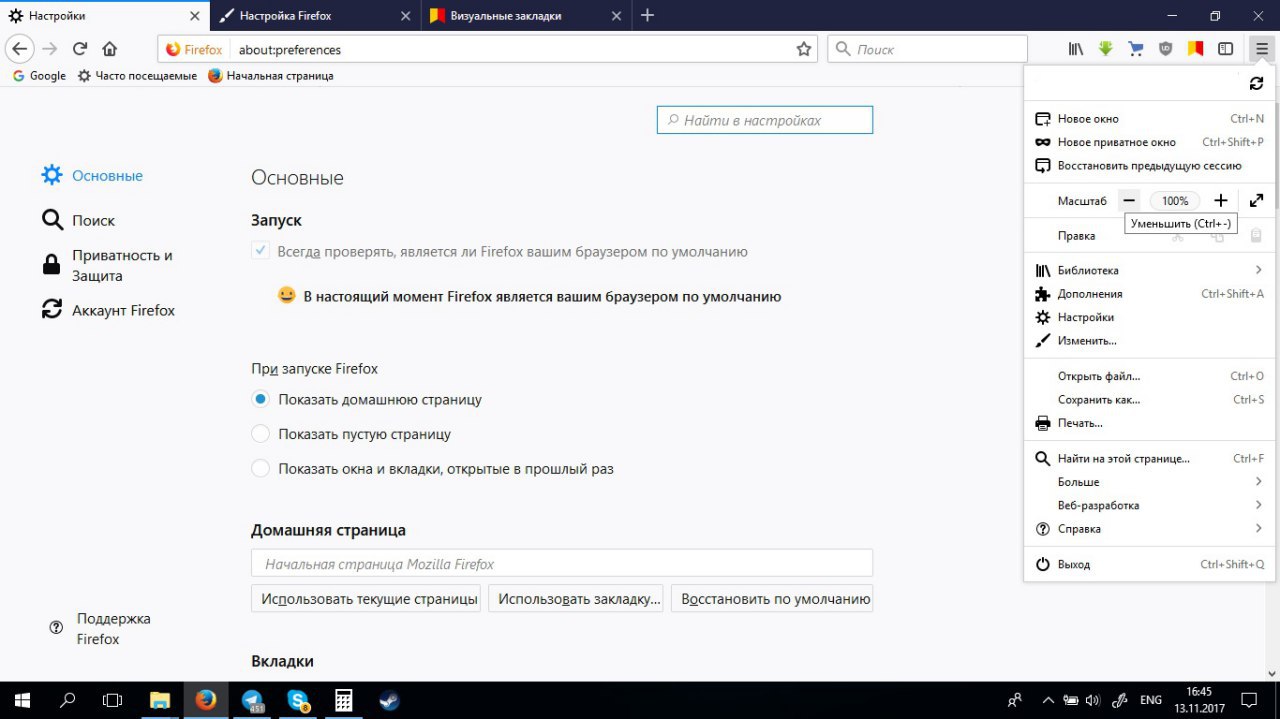Enter full screen mode icon
Viewport: 1280px width, 719px height.
1257,201
